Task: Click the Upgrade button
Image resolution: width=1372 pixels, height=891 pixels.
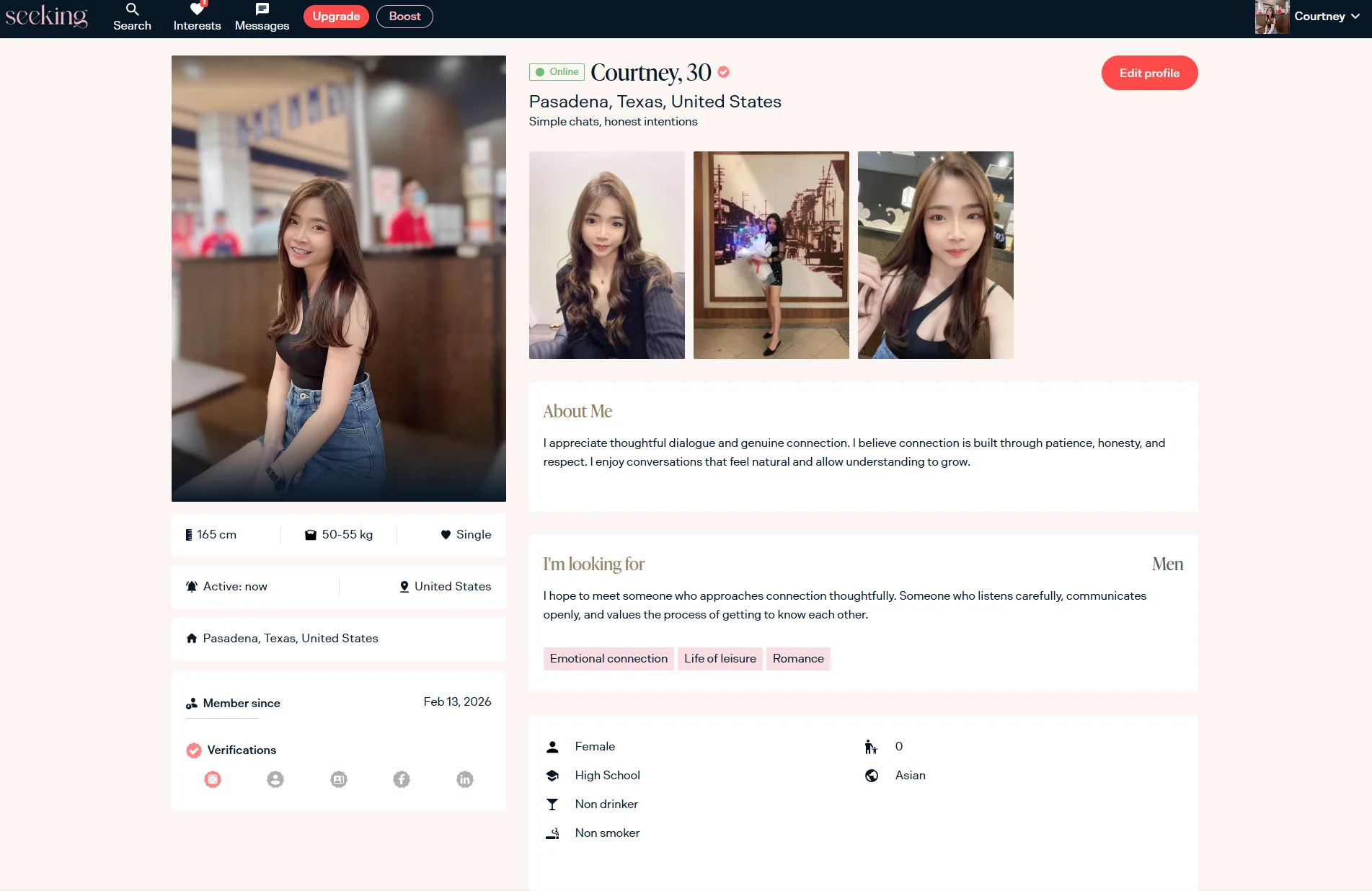Action: pos(336,17)
